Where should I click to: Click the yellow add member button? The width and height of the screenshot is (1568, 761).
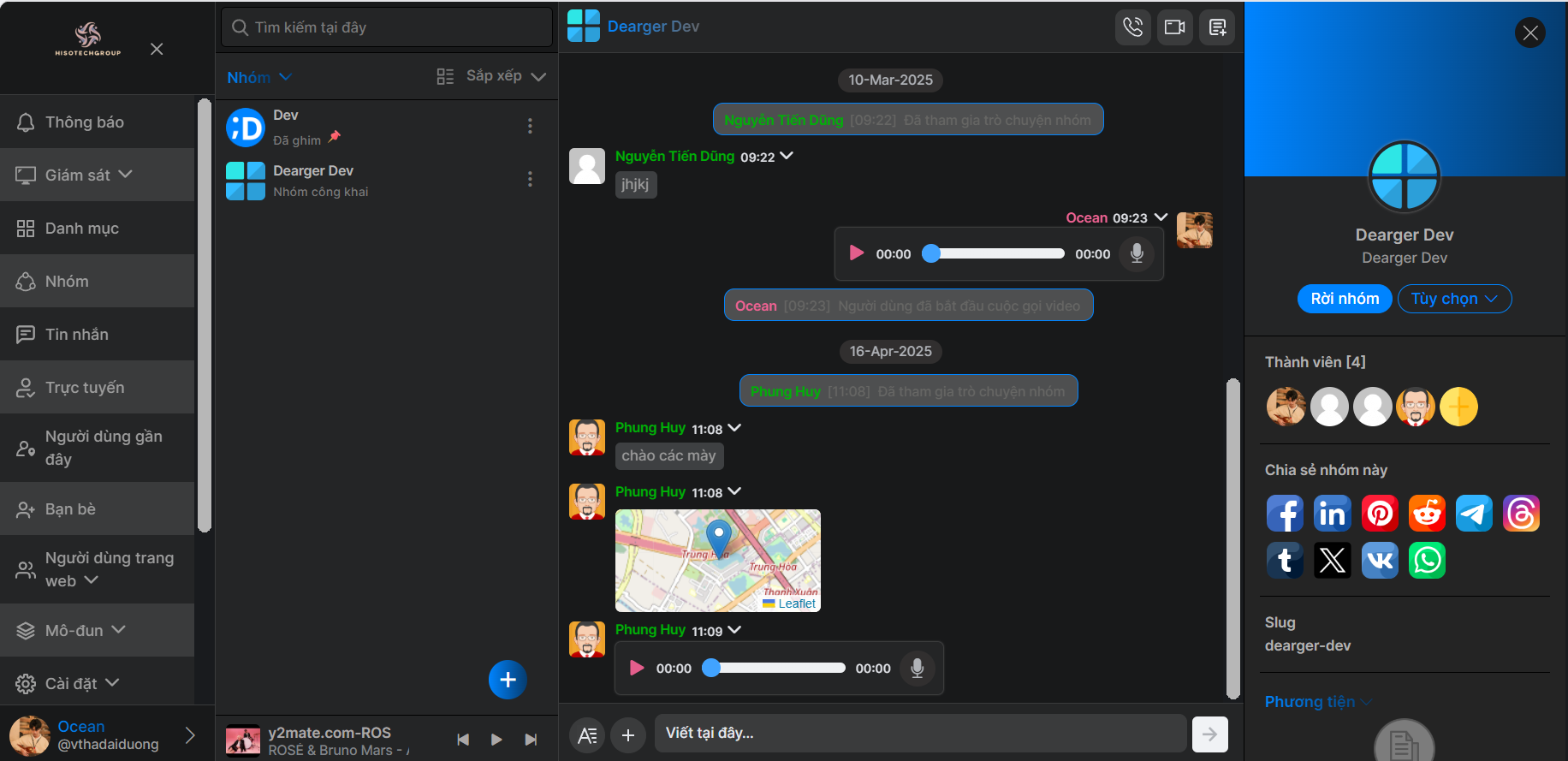pos(1458,407)
